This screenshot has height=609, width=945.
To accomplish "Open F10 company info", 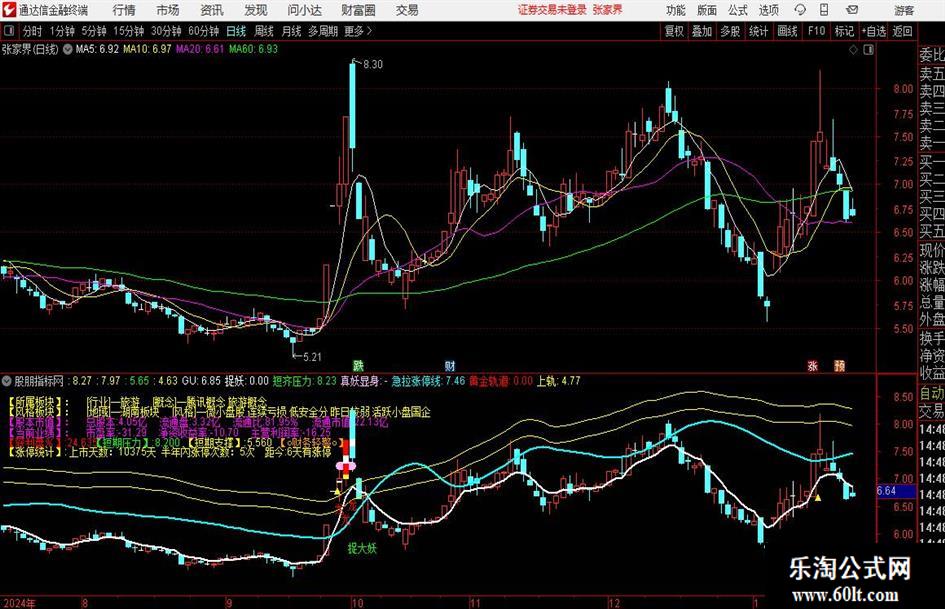I will [x=816, y=31].
